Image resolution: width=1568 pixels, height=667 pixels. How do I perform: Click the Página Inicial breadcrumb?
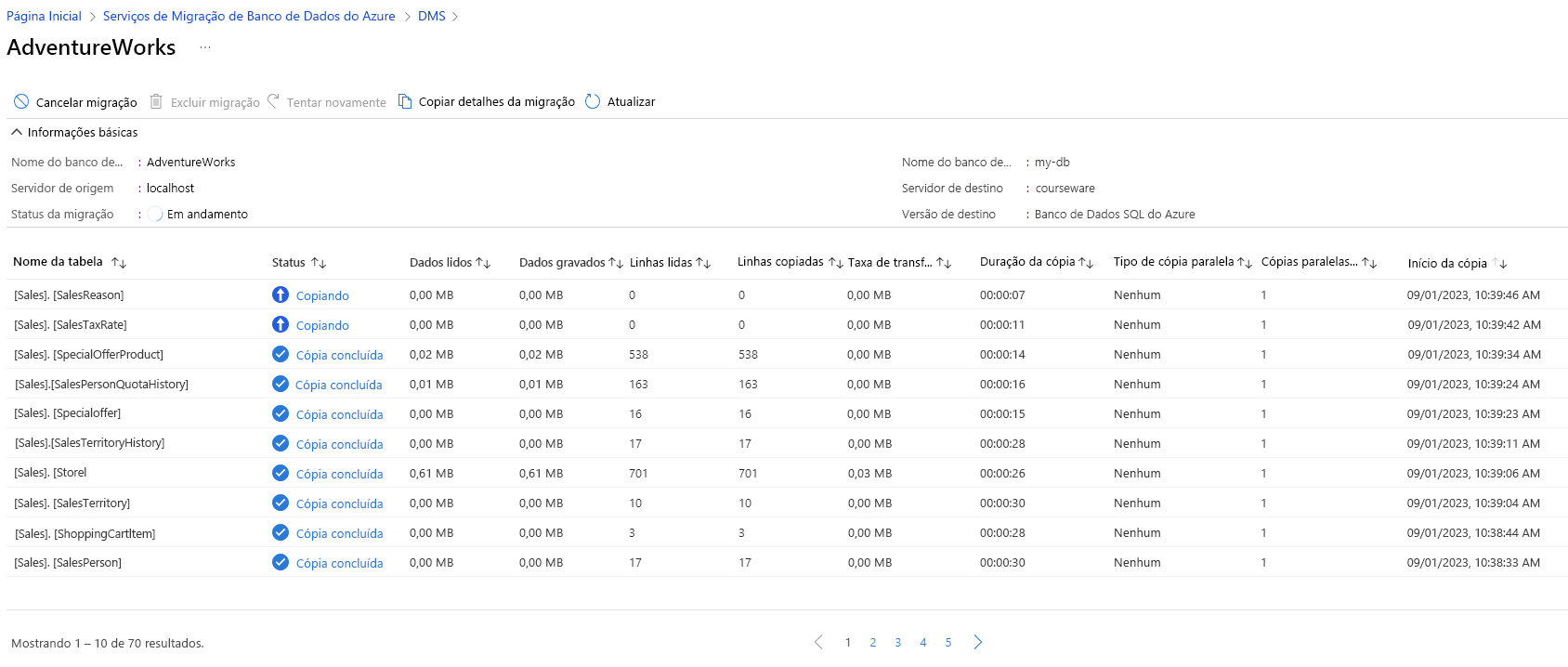point(44,16)
